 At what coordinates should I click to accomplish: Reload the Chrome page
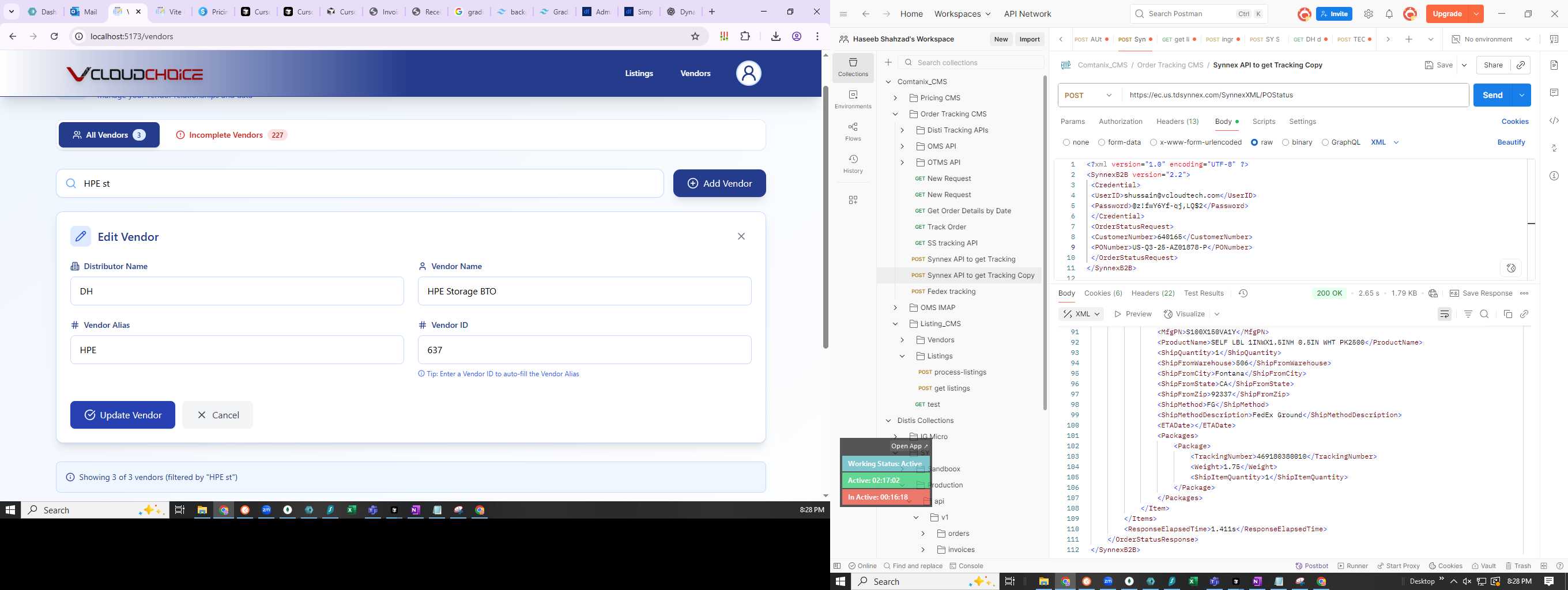[x=54, y=36]
